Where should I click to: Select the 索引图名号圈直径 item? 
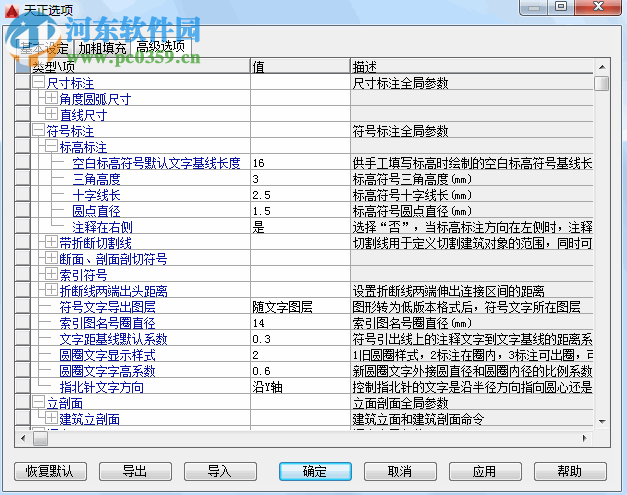[108, 323]
